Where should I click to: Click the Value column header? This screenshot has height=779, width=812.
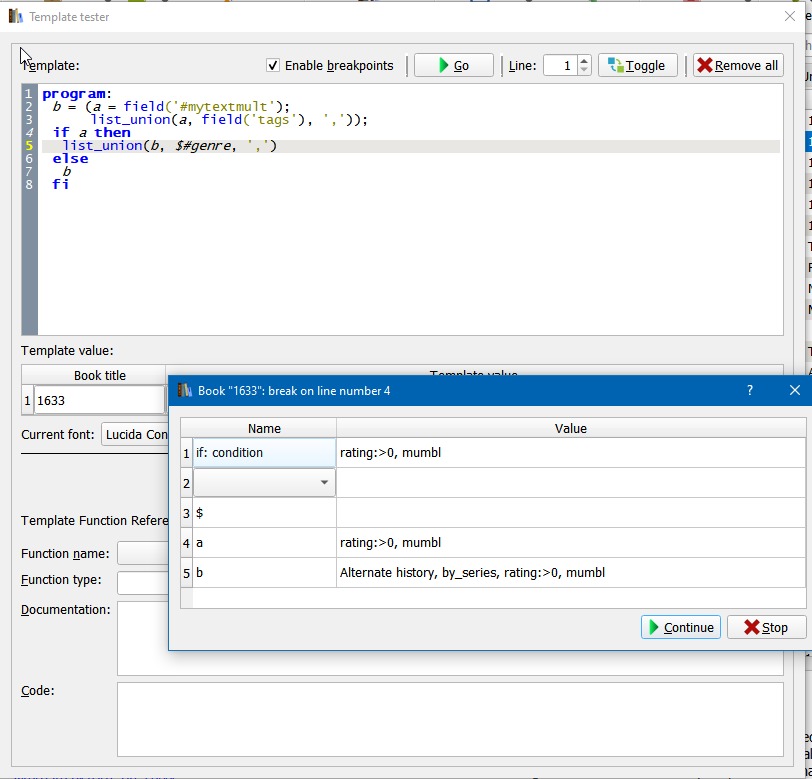coord(570,428)
